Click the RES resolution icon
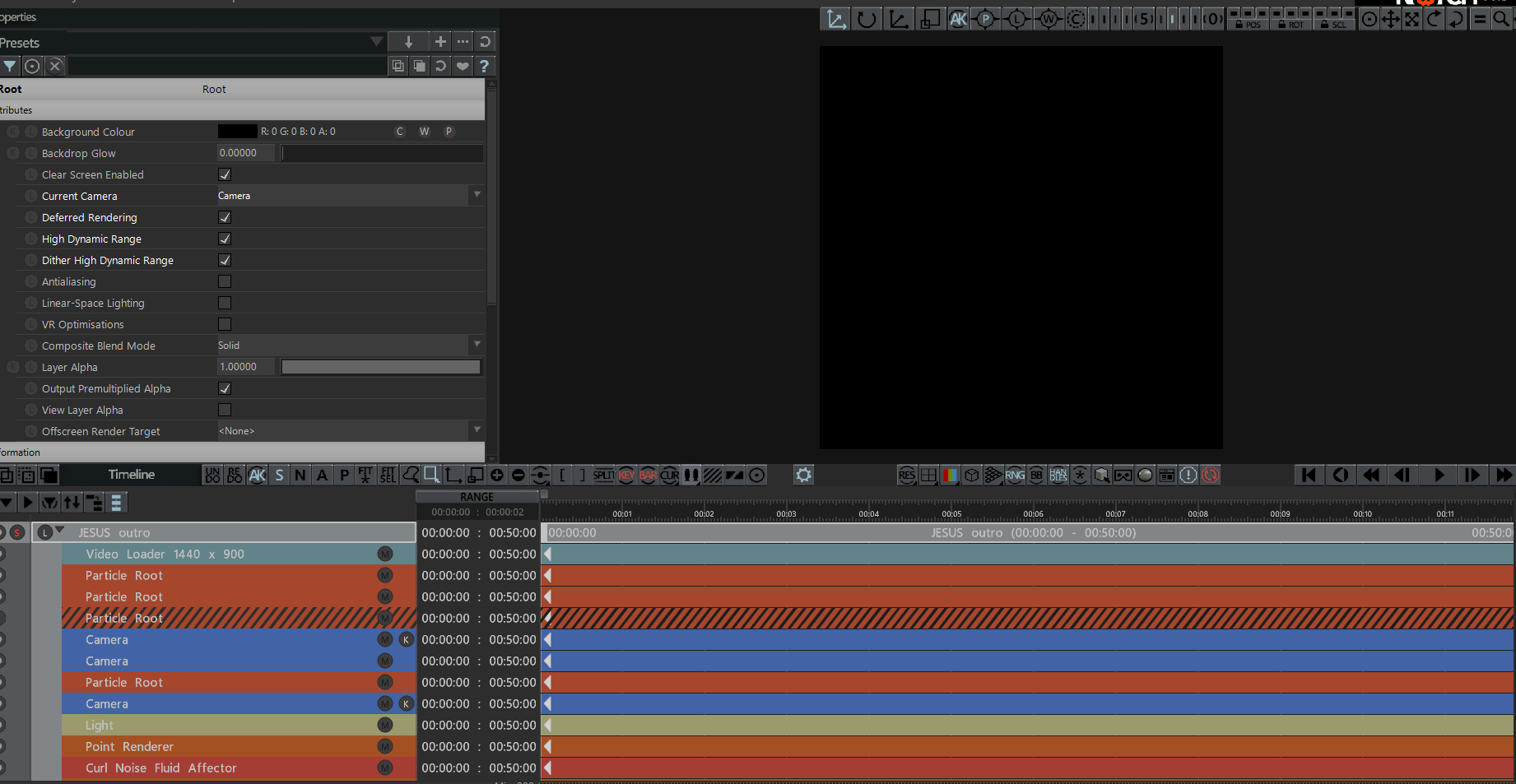The height and width of the screenshot is (784, 1516). tap(907, 475)
